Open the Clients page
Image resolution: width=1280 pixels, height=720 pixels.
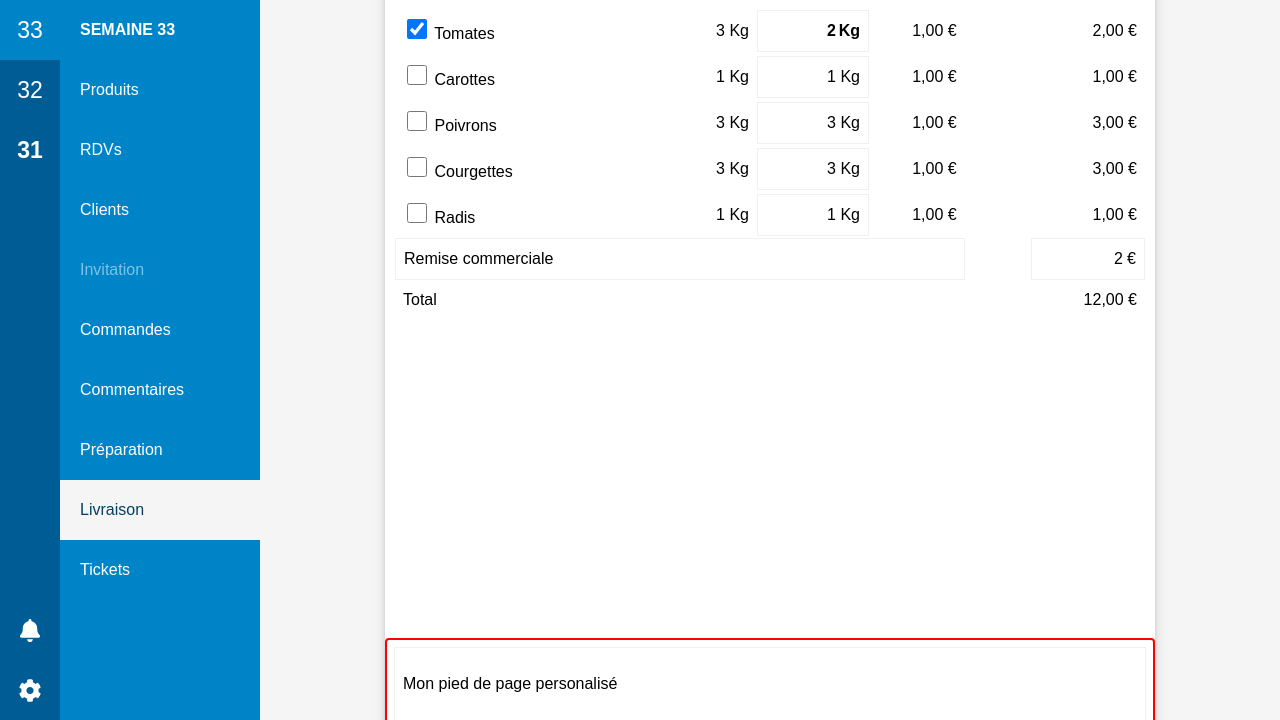point(104,210)
